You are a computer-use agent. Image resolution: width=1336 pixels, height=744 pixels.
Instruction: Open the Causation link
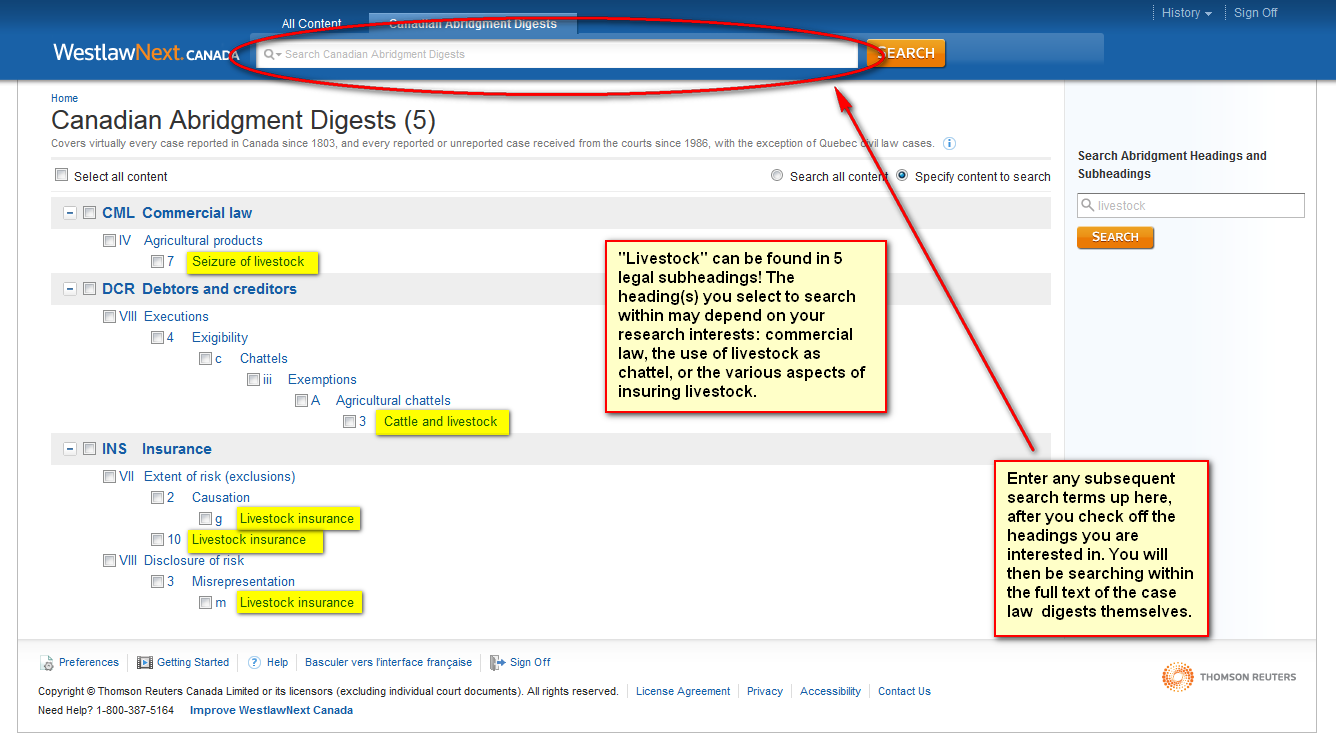coord(221,497)
